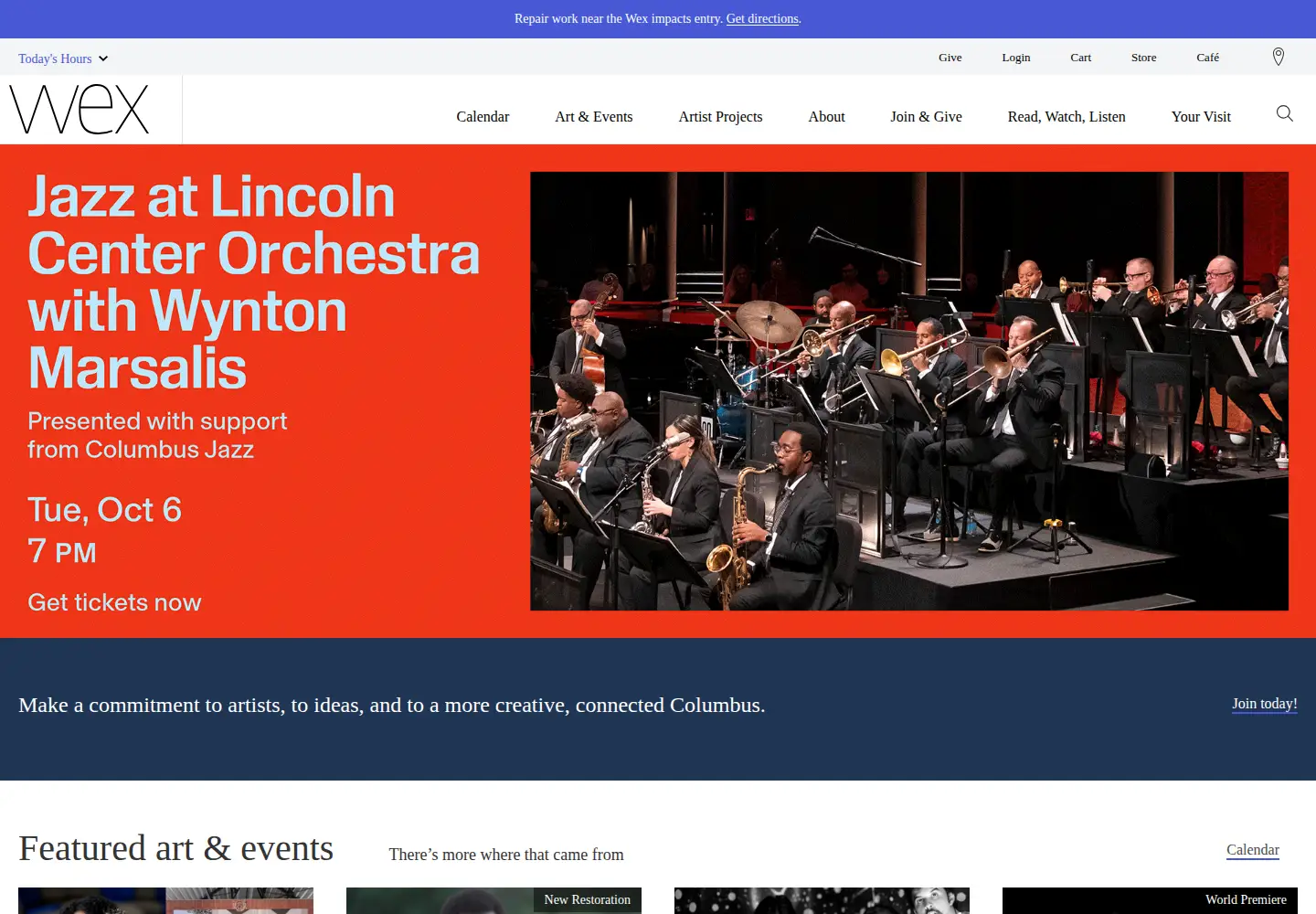Select the About menu item
This screenshot has width=1316, height=914.
(826, 117)
